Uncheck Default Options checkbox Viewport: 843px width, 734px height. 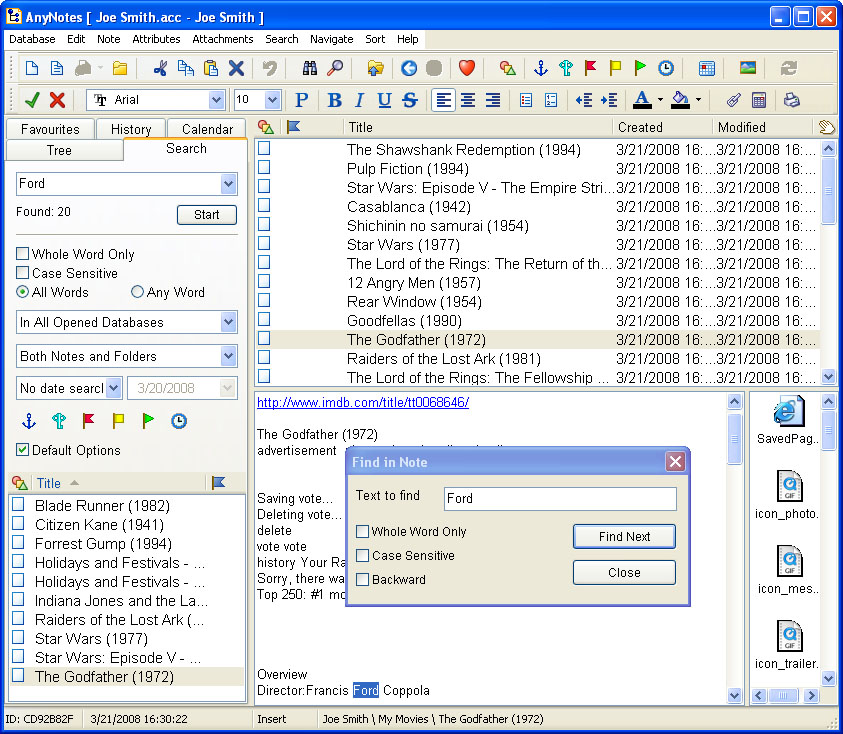click(x=23, y=450)
